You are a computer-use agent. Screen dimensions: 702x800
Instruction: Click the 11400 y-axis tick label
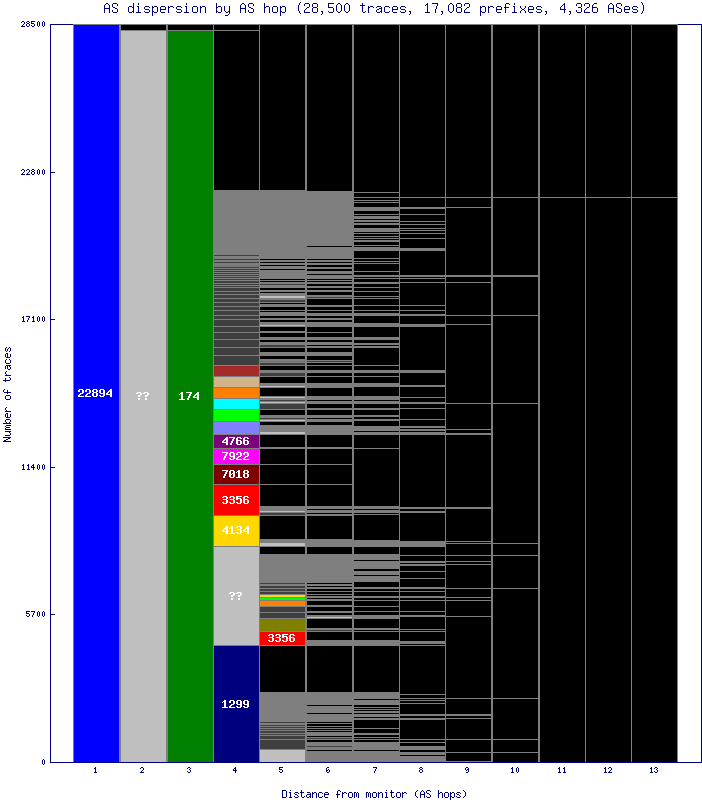tap(34, 467)
